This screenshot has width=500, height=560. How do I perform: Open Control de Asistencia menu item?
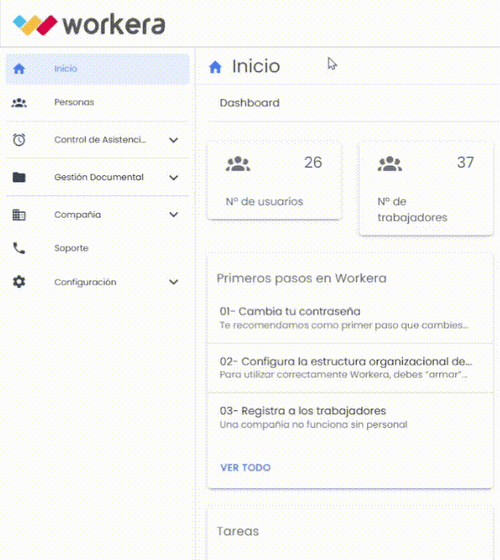(x=98, y=140)
